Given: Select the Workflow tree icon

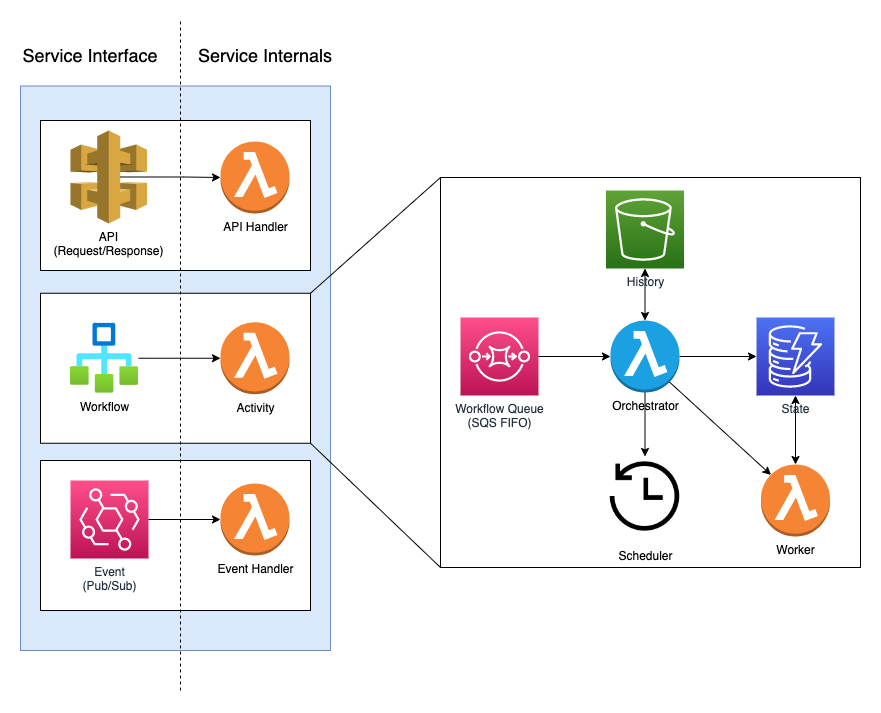Looking at the screenshot, I should (103, 355).
